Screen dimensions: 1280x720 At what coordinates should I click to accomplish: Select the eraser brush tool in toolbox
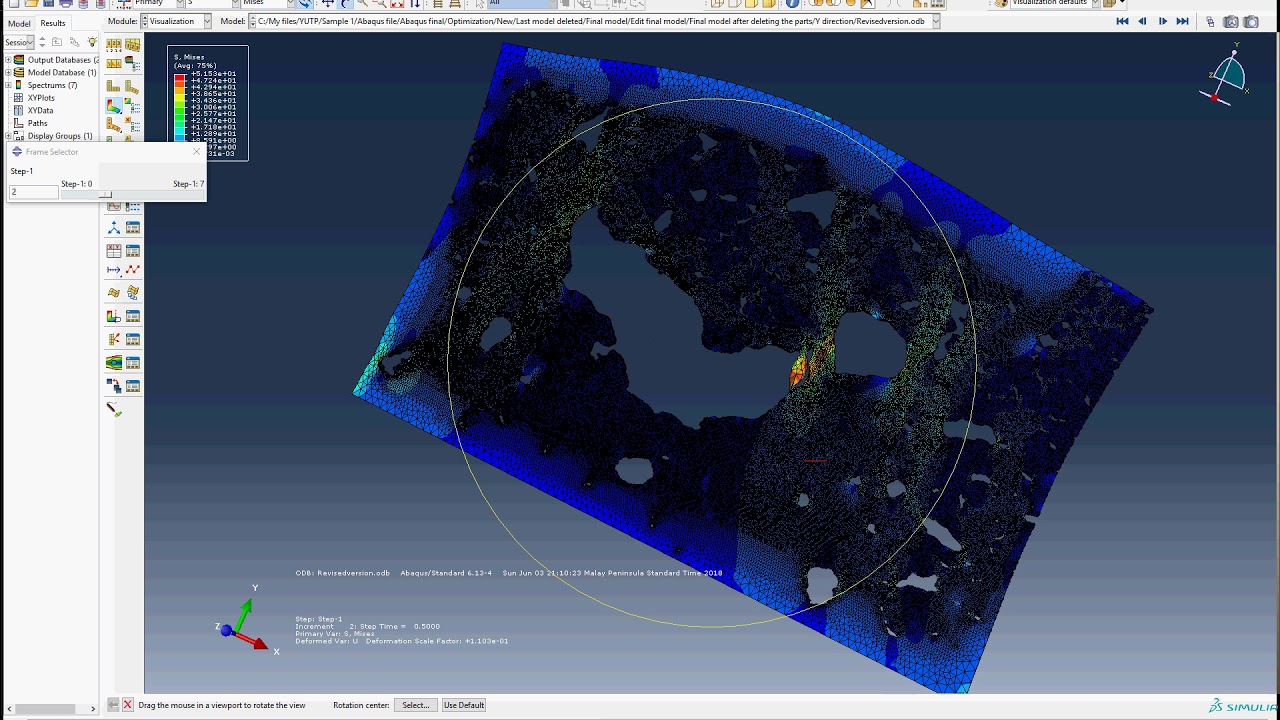[x=114, y=409]
